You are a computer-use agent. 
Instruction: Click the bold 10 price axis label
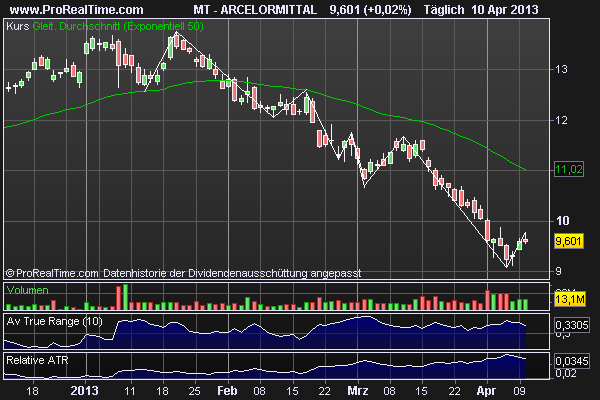point(562,220)
